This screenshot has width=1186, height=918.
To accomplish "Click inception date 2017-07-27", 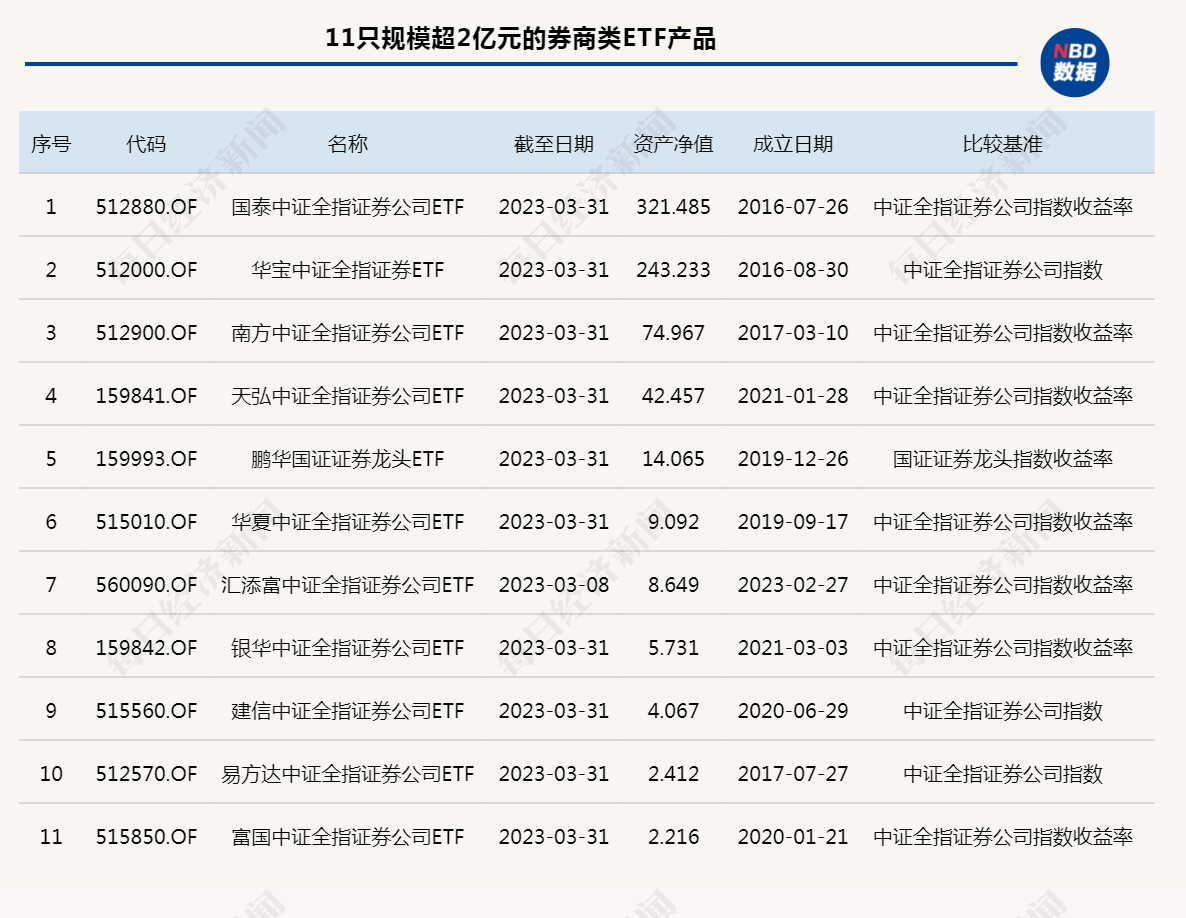I will [x=793, y=774].
